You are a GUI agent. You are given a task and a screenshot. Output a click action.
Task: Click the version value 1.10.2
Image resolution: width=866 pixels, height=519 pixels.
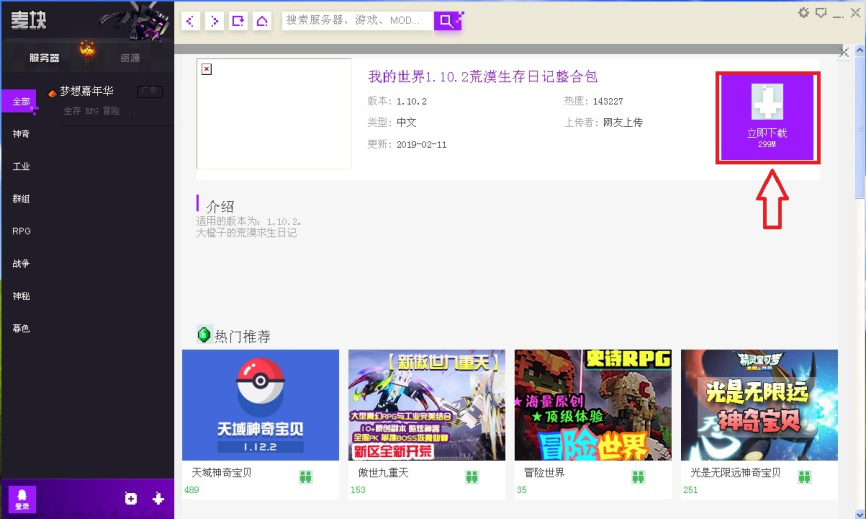tap(411, 102)
